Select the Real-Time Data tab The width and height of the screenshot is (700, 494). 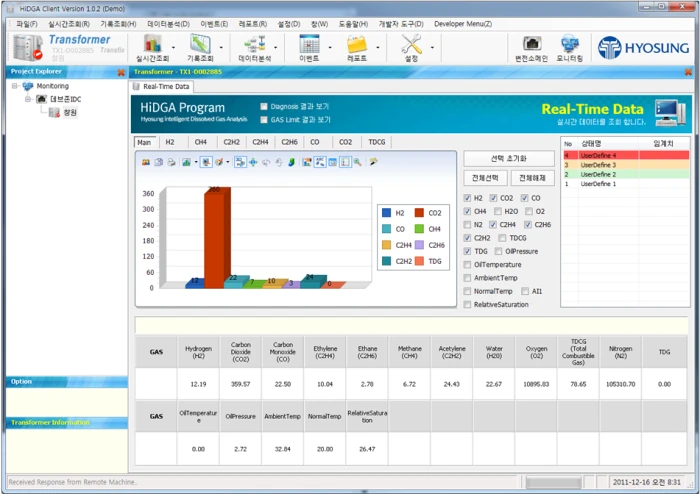click(x=166, y=87)
